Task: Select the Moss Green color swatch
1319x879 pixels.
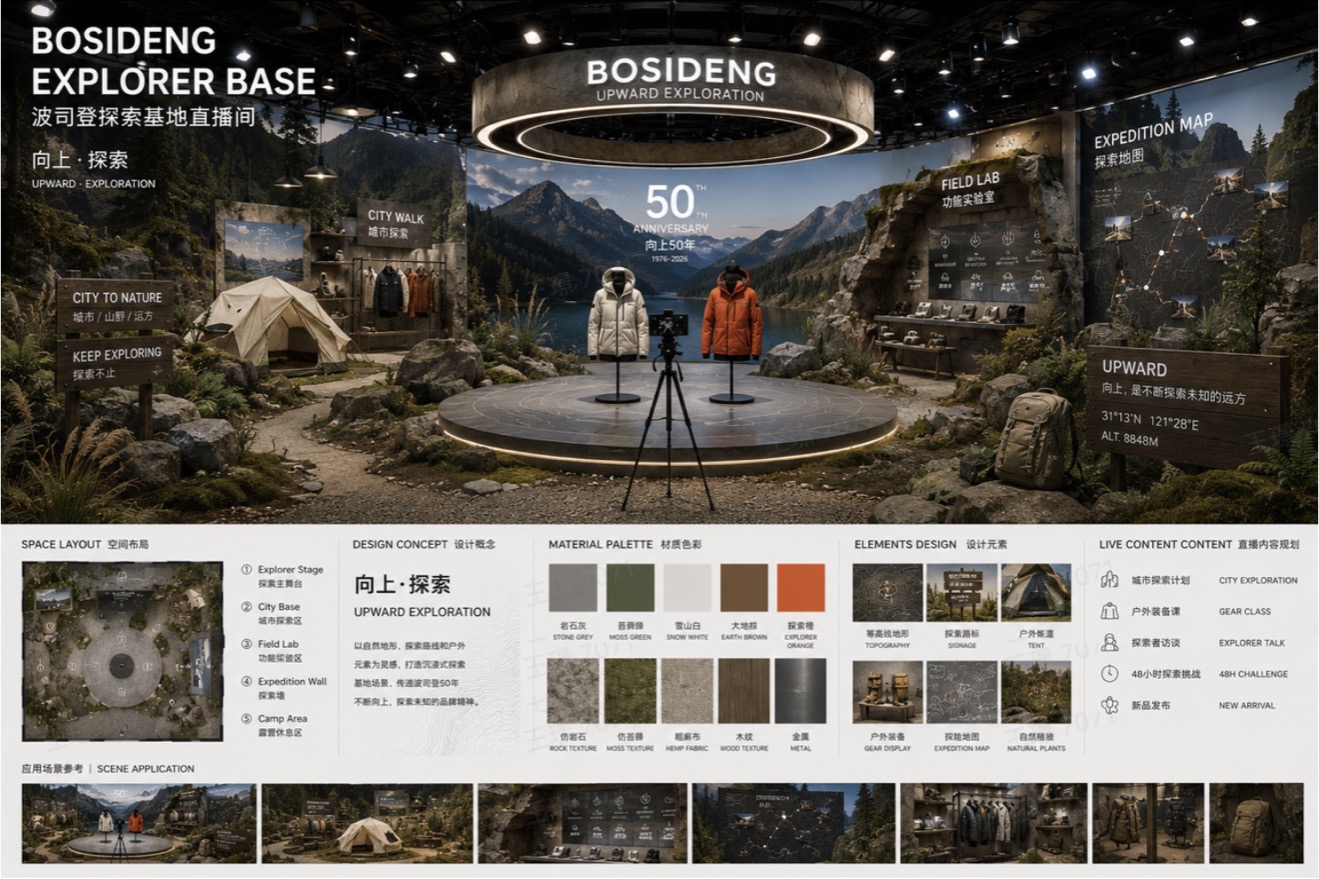Action: click(x=630, y=588)
